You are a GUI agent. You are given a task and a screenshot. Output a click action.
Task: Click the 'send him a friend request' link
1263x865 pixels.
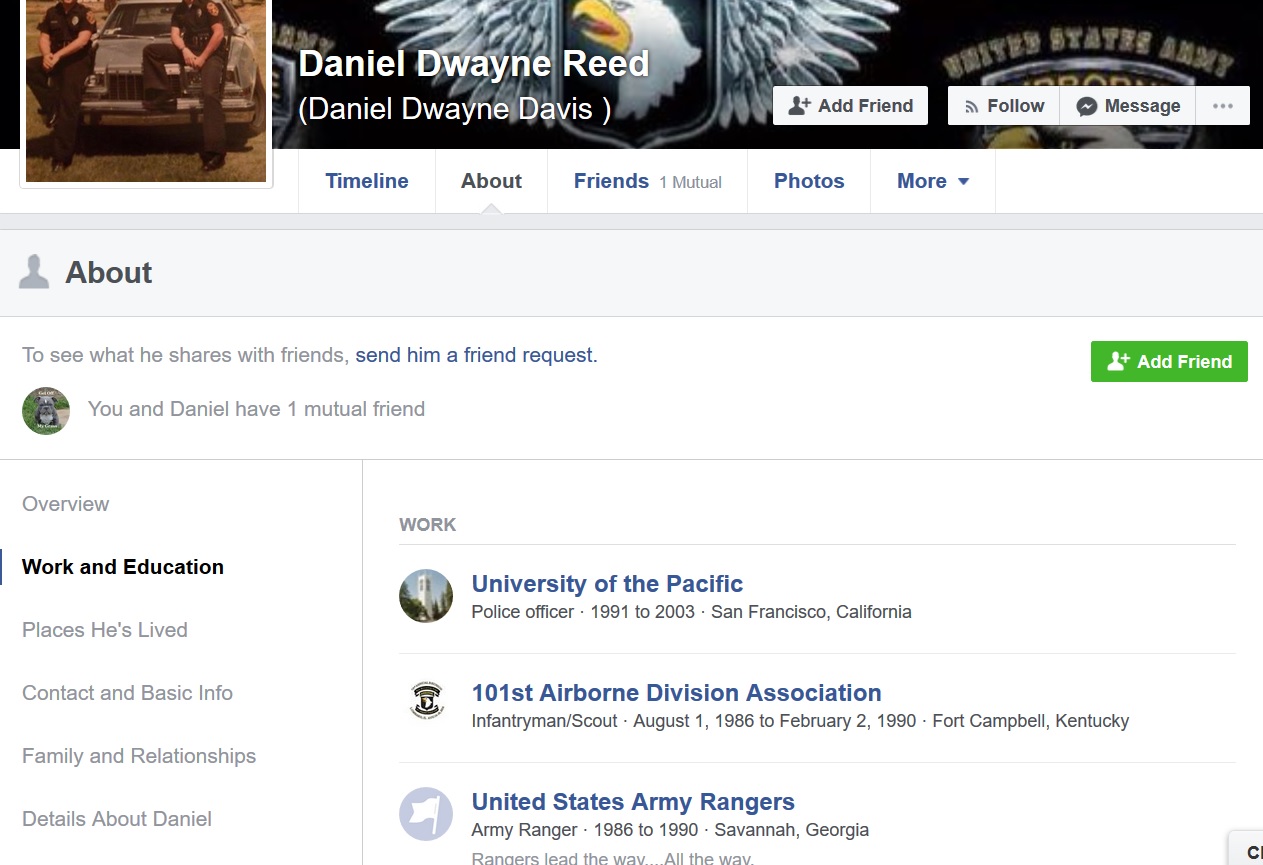point(474,355)
